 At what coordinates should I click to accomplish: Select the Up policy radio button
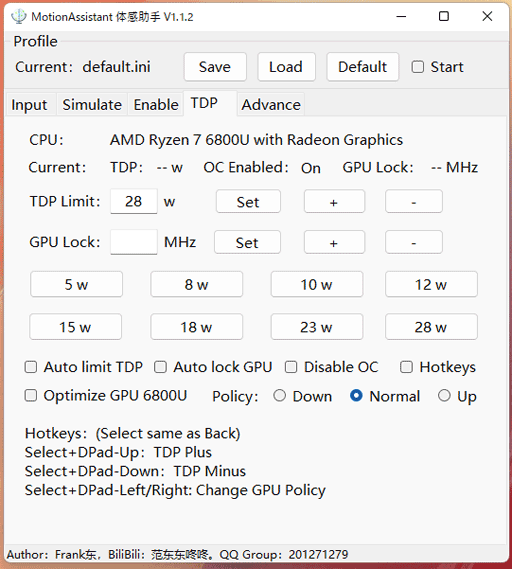click(x=444, y=396)
